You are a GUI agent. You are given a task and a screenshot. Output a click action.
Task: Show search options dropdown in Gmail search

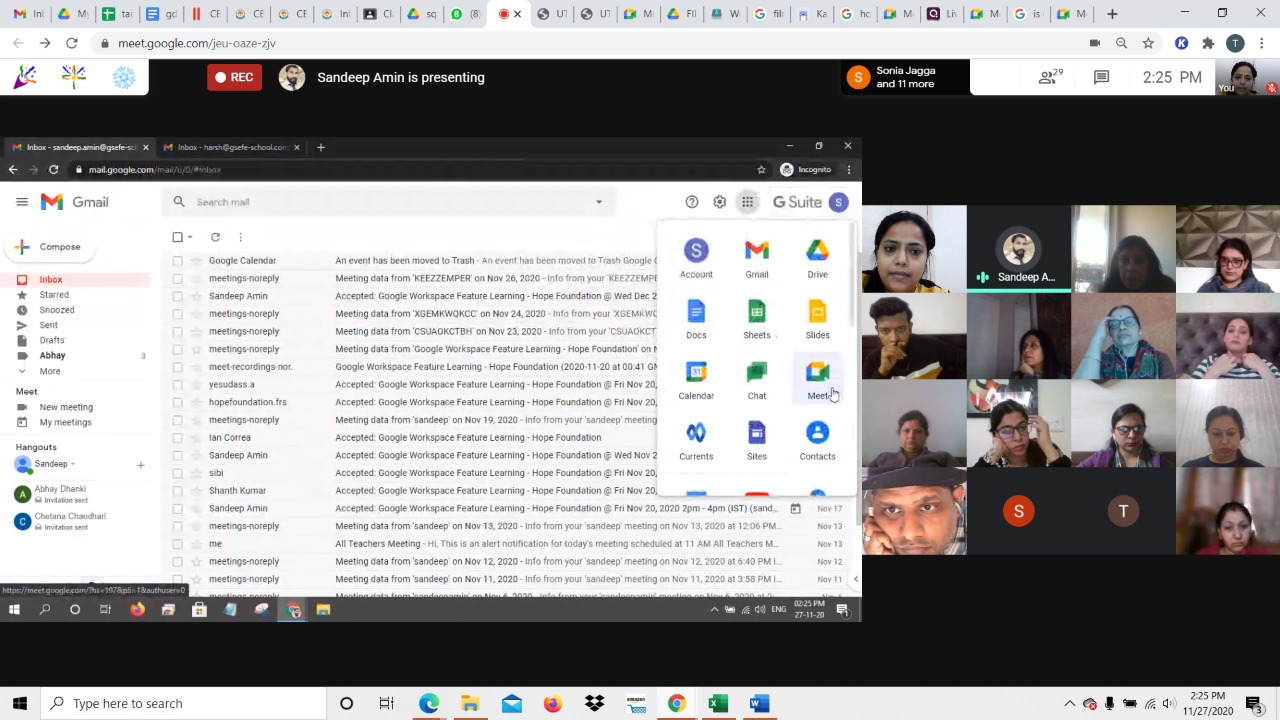[599, 202]
